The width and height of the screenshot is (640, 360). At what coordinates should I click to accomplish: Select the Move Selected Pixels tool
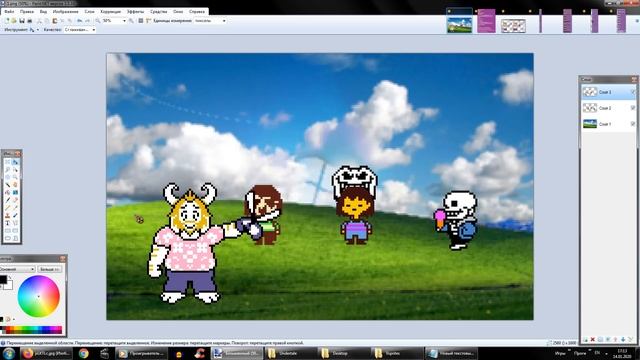point(15,162)
